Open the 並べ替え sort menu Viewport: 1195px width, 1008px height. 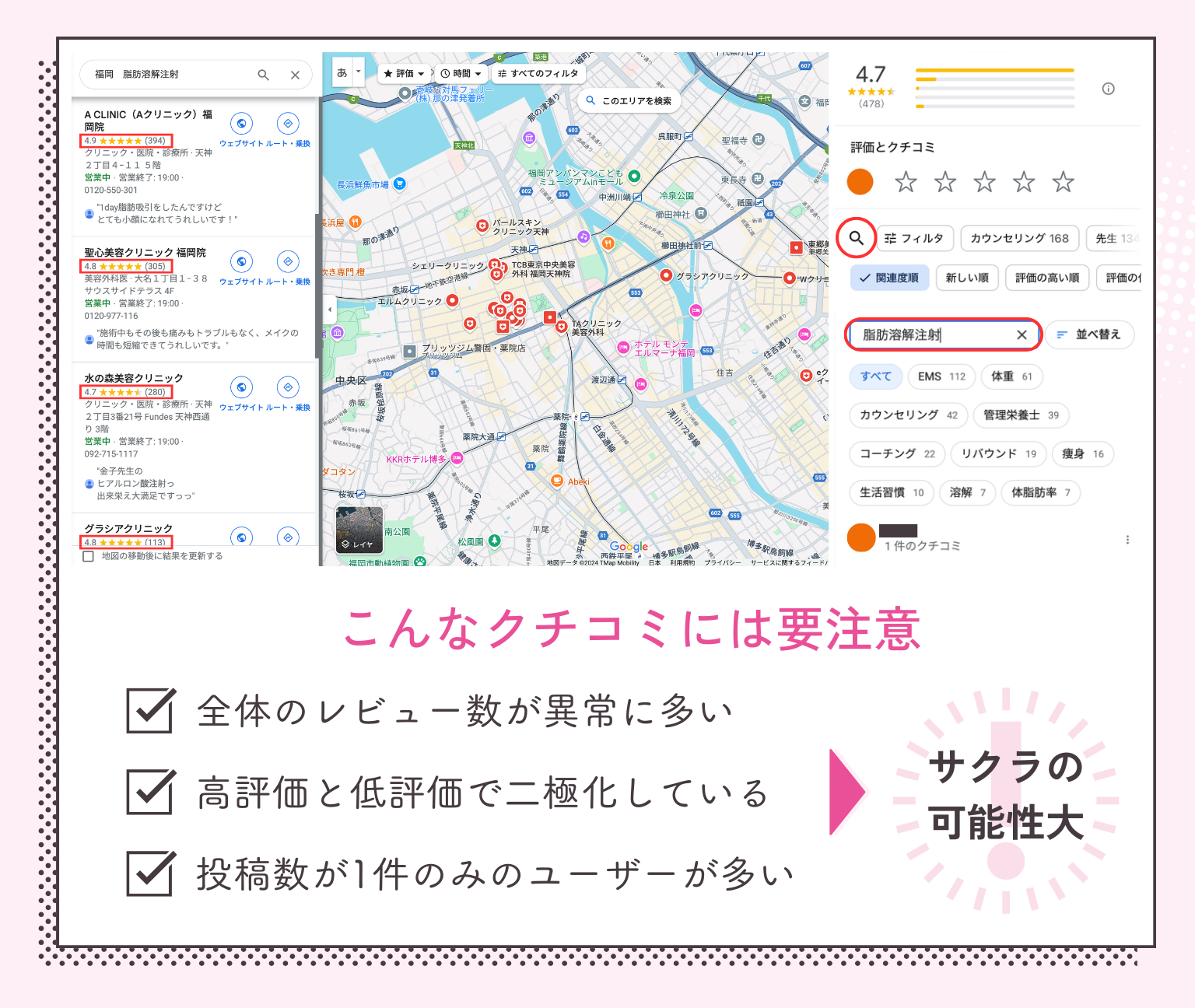(x=1089, y=334)
